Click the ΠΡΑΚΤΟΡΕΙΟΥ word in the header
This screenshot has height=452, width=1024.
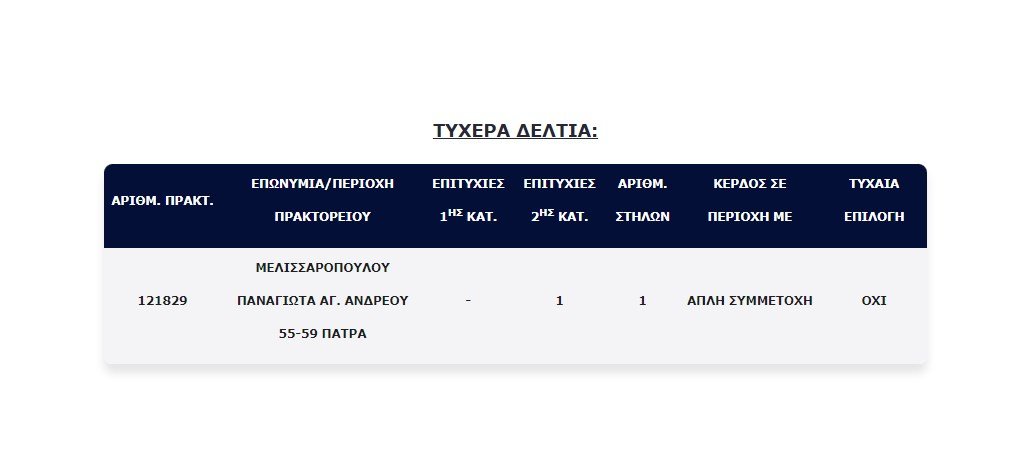323,217
